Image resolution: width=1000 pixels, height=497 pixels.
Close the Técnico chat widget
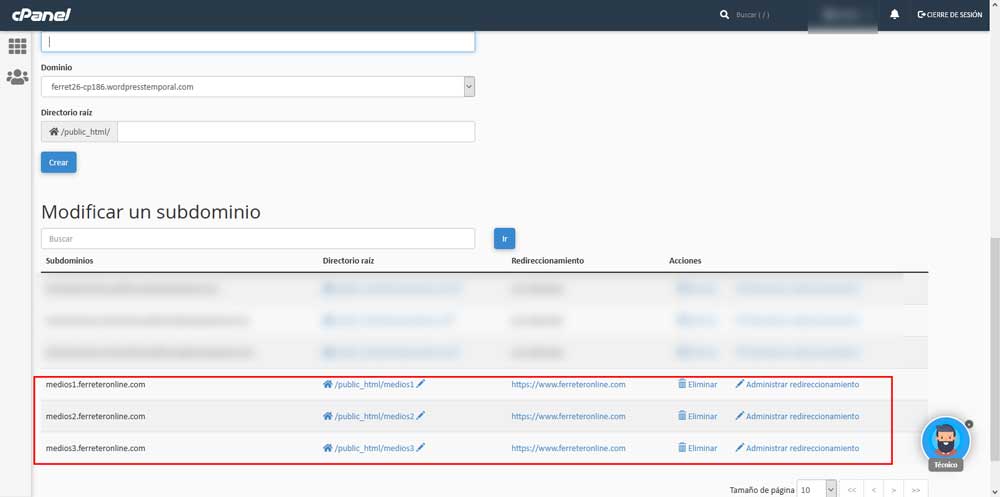point(969,424)
